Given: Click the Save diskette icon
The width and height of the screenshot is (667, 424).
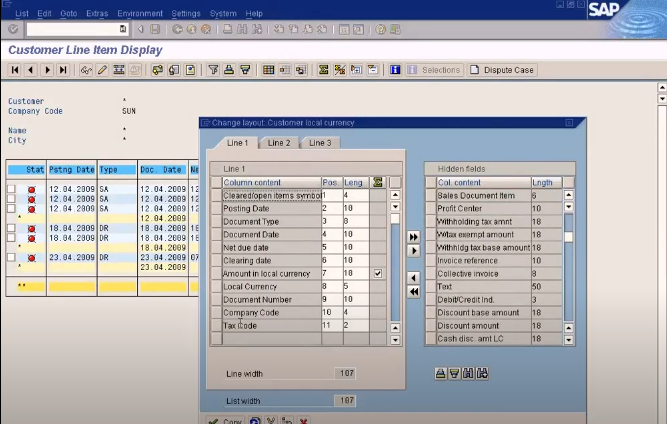Looking at the screenshot, I should pyautogui.click(x=155, y=29).
